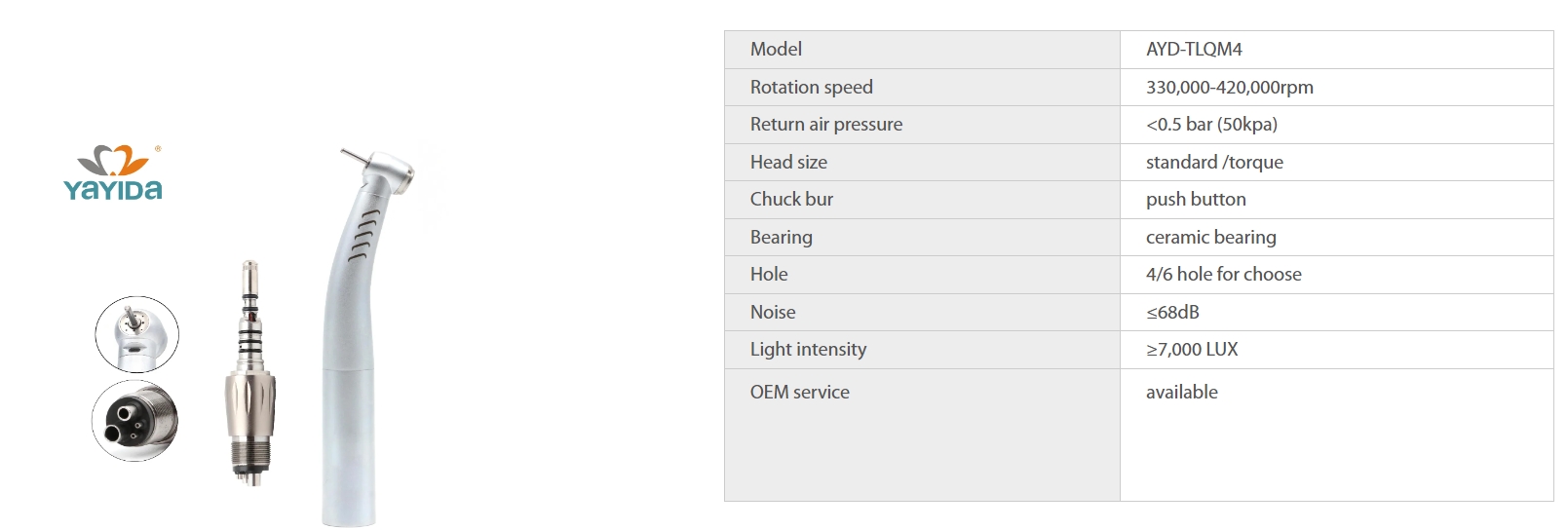Click the 330,000-420,000rpm value
1568x530 pixels.
[1230, 87]
